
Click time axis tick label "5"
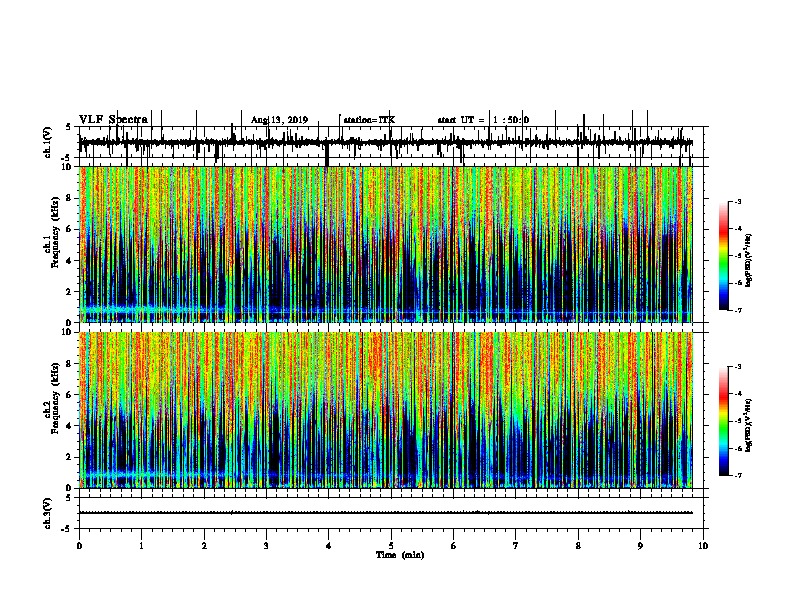click(391, 546)
